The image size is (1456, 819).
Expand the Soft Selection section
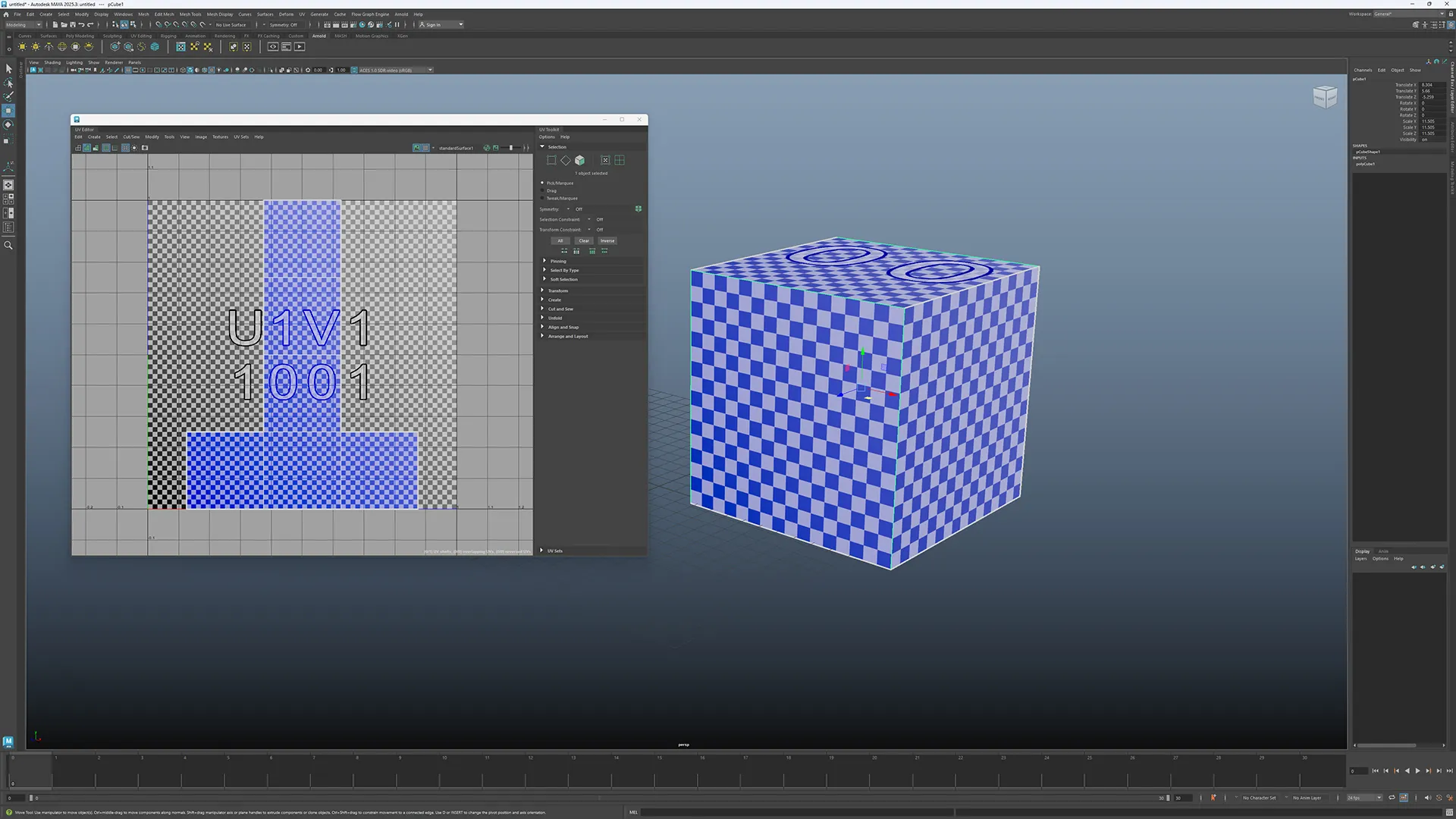(x=591, y=279)
